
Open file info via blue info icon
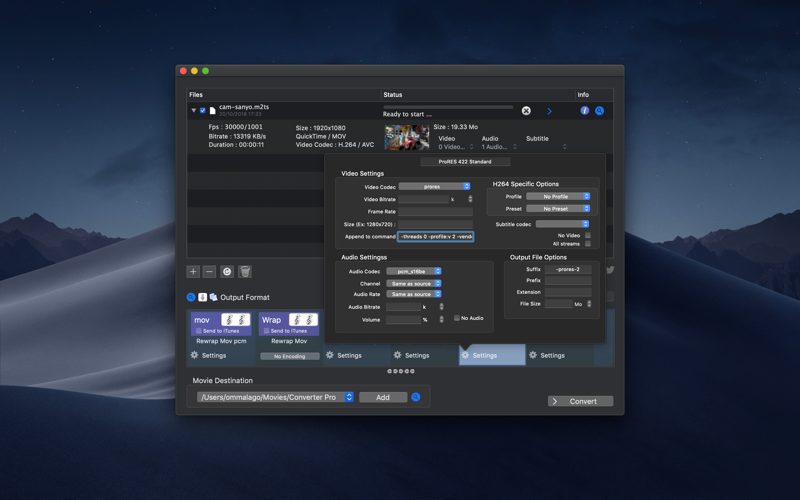pyautogui.click(x=585, y=111)
